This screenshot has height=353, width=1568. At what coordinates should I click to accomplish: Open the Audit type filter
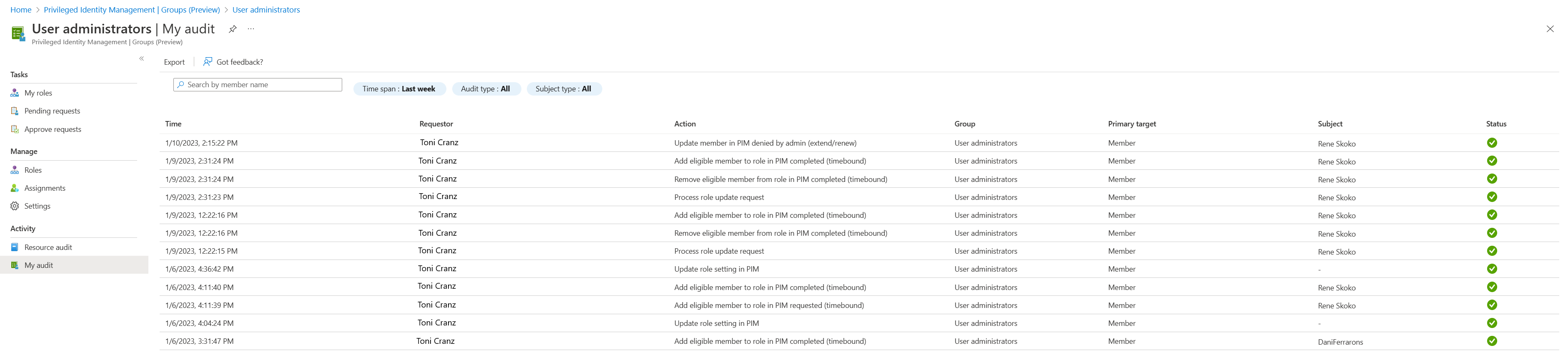coord(485,89)
